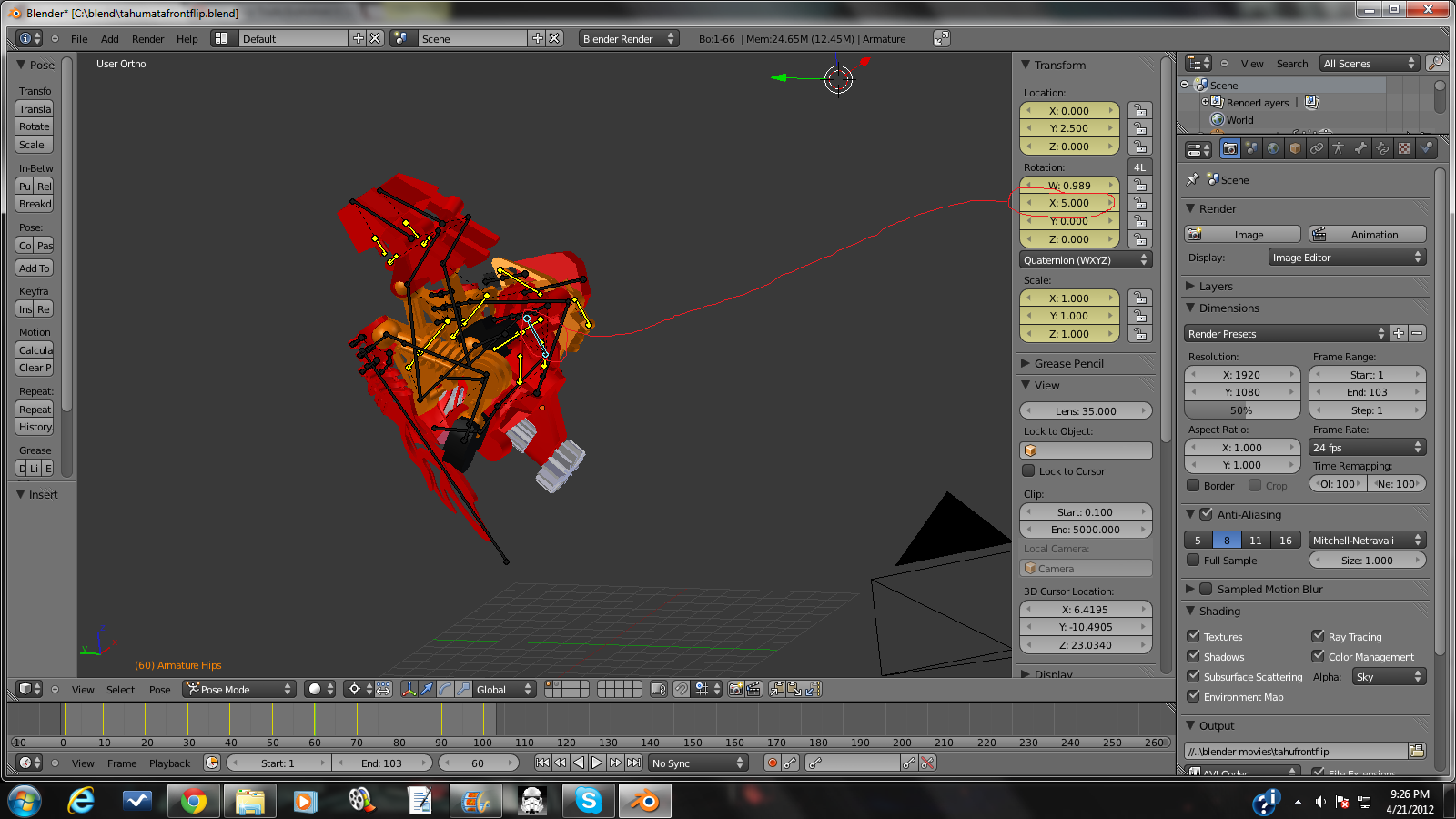Switch to the World properties tab
Viewport: 1456px width, 819px height.
(1272, 148)
